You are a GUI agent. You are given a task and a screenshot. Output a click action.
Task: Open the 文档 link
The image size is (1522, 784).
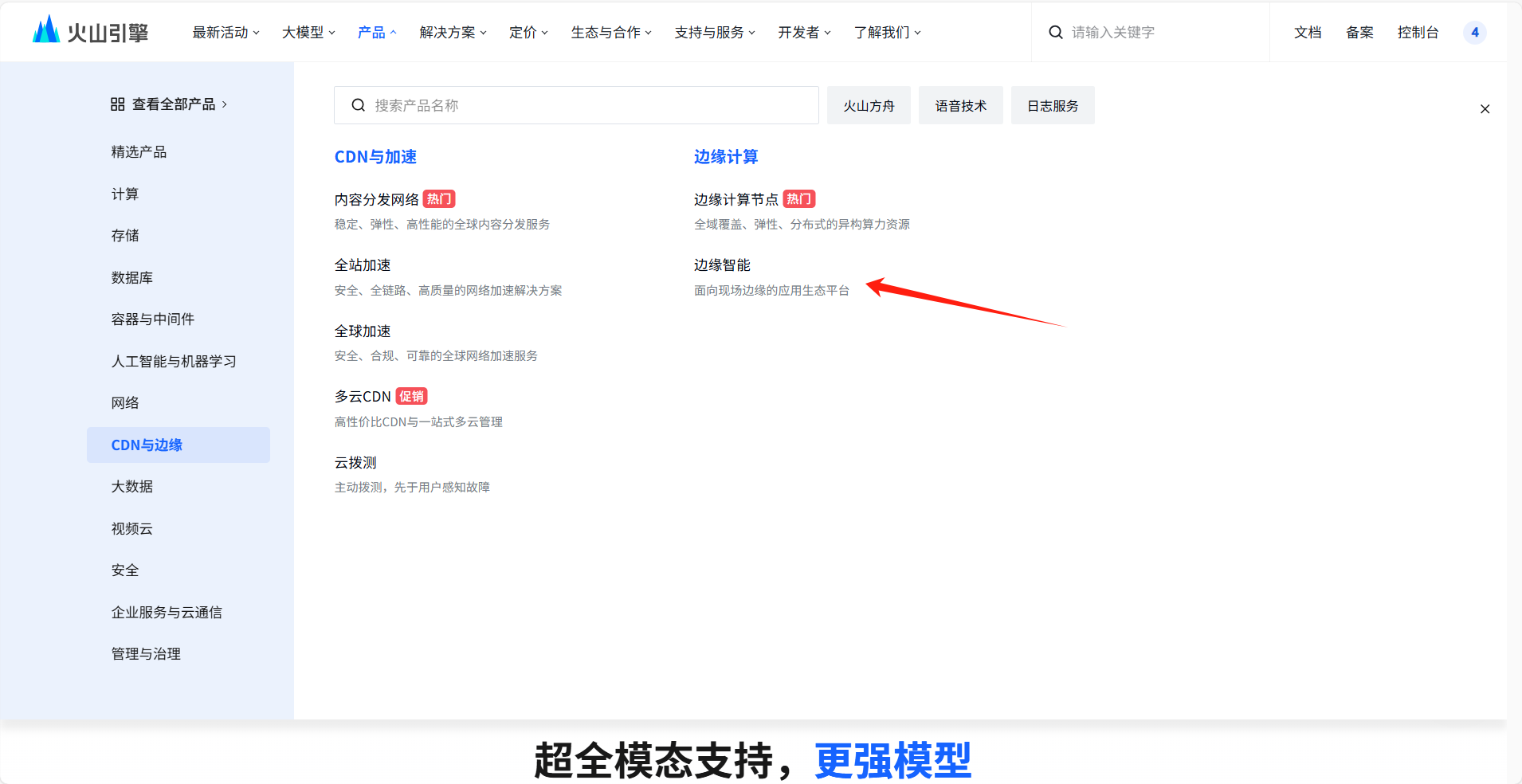[x=1308, y=33]
